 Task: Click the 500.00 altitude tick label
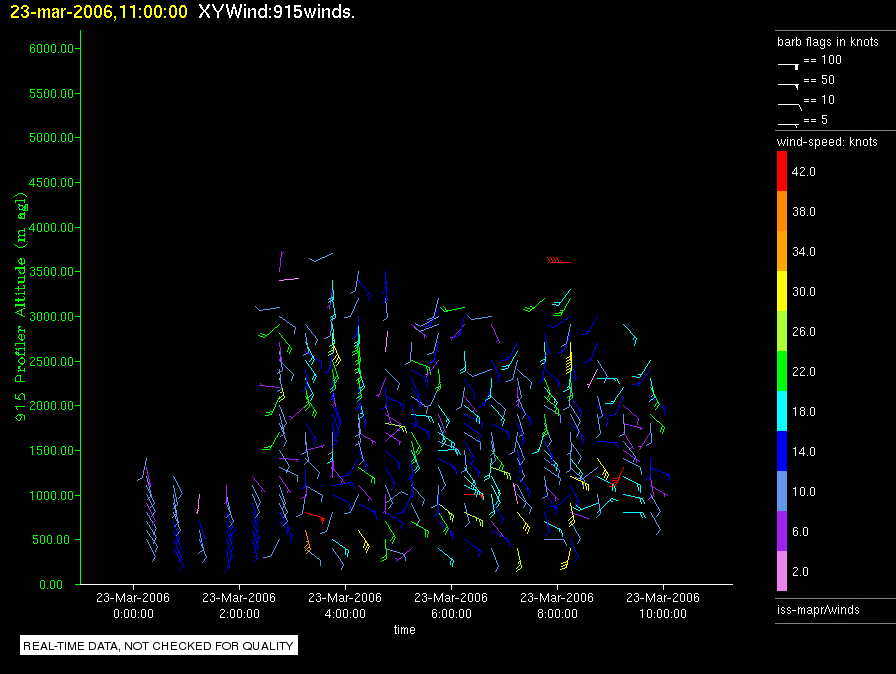coord(55,540)
